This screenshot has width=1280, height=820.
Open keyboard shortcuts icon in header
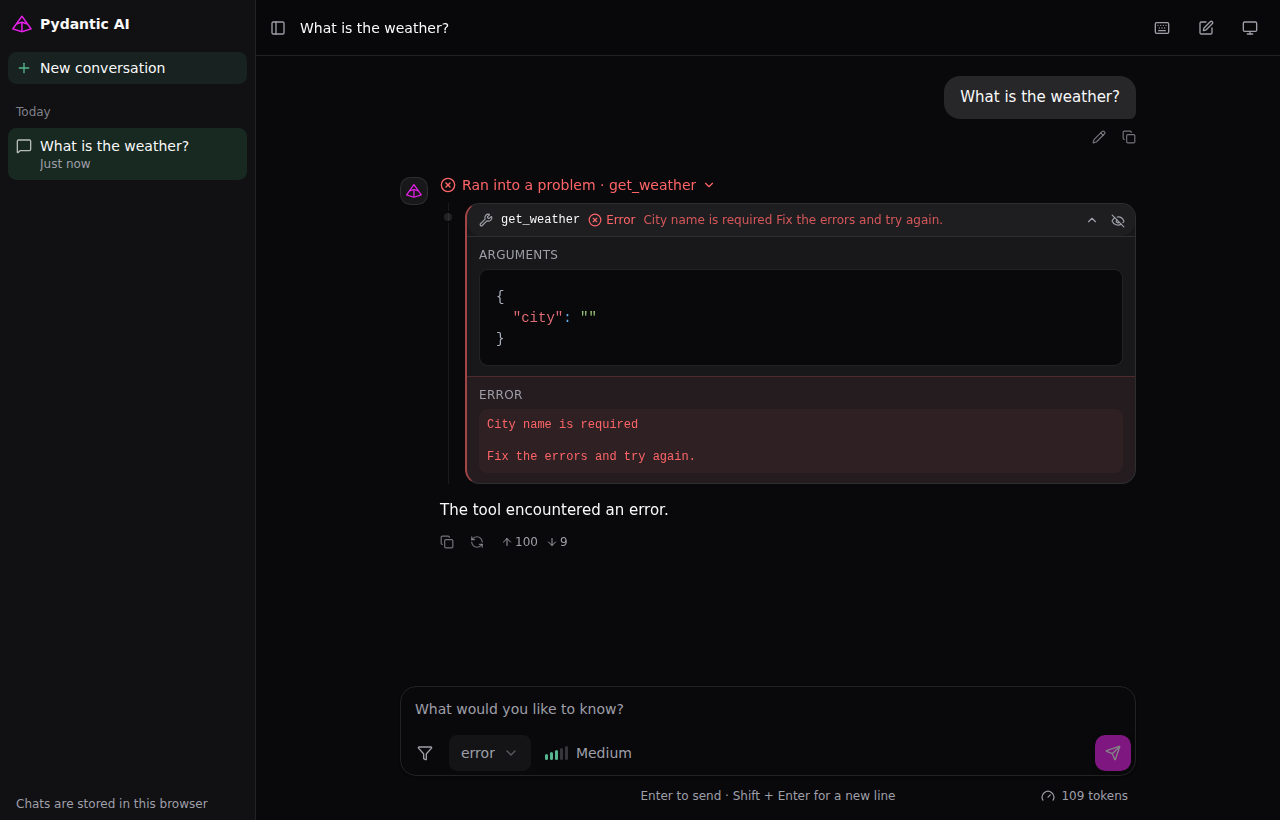1162,28
